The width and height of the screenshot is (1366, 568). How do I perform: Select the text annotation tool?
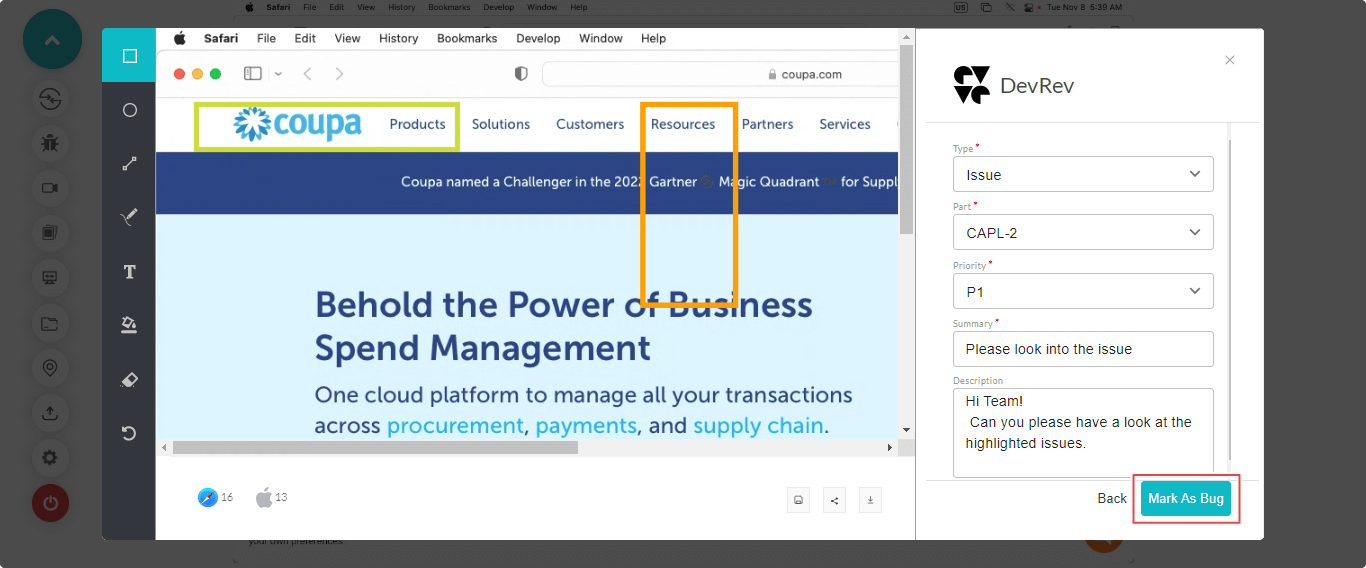coord(129,272)
